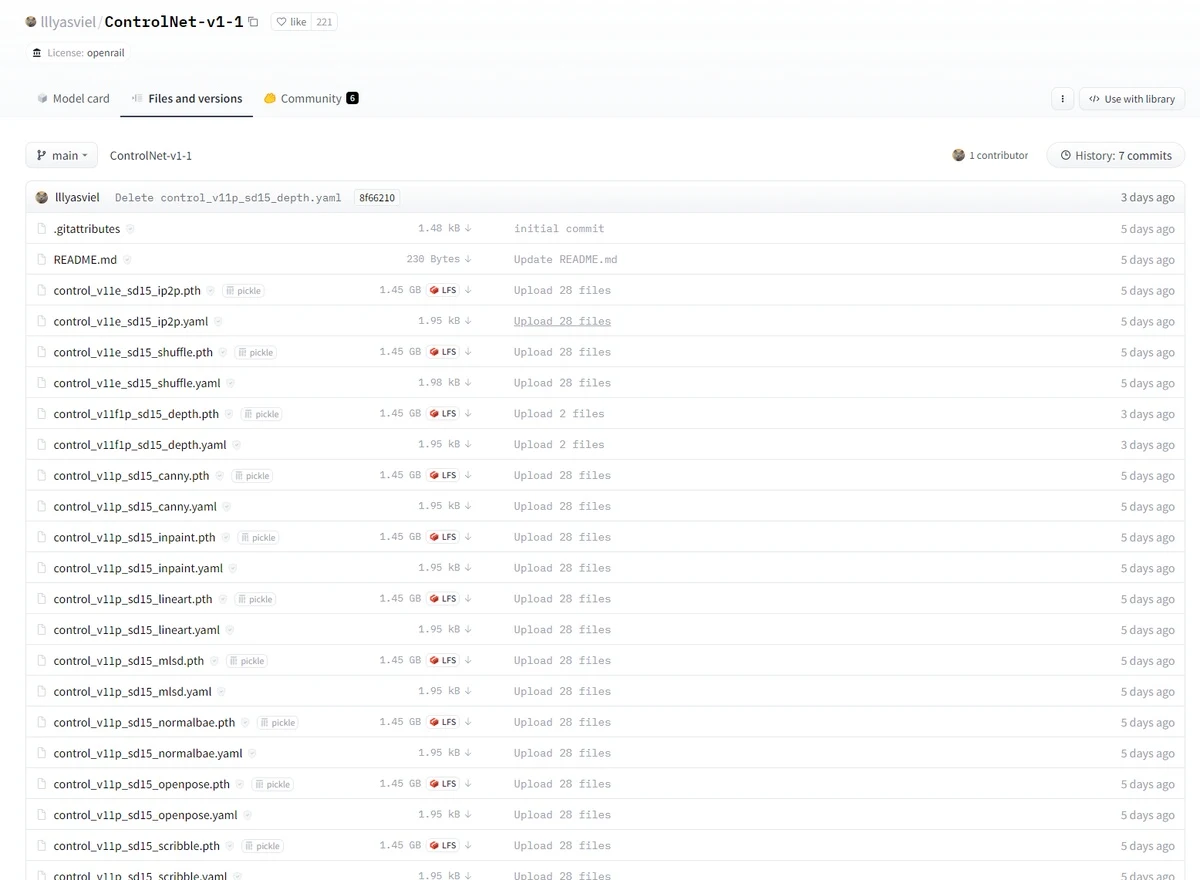Open control_v11p_sd15_canny.yaml file
The width and height of the screenshot is (1200, 880).
[x=135, y=507]
